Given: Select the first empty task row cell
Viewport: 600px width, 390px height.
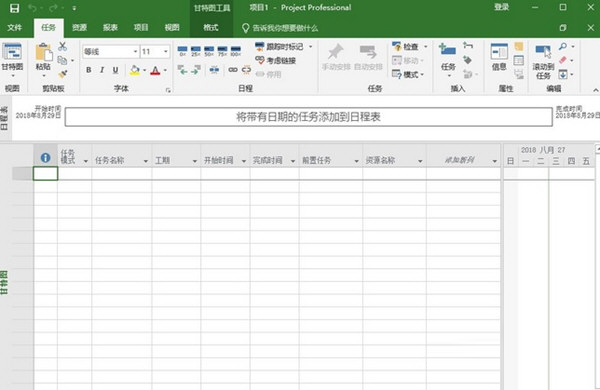Looking at the screenshot, I should pos(46,173).
